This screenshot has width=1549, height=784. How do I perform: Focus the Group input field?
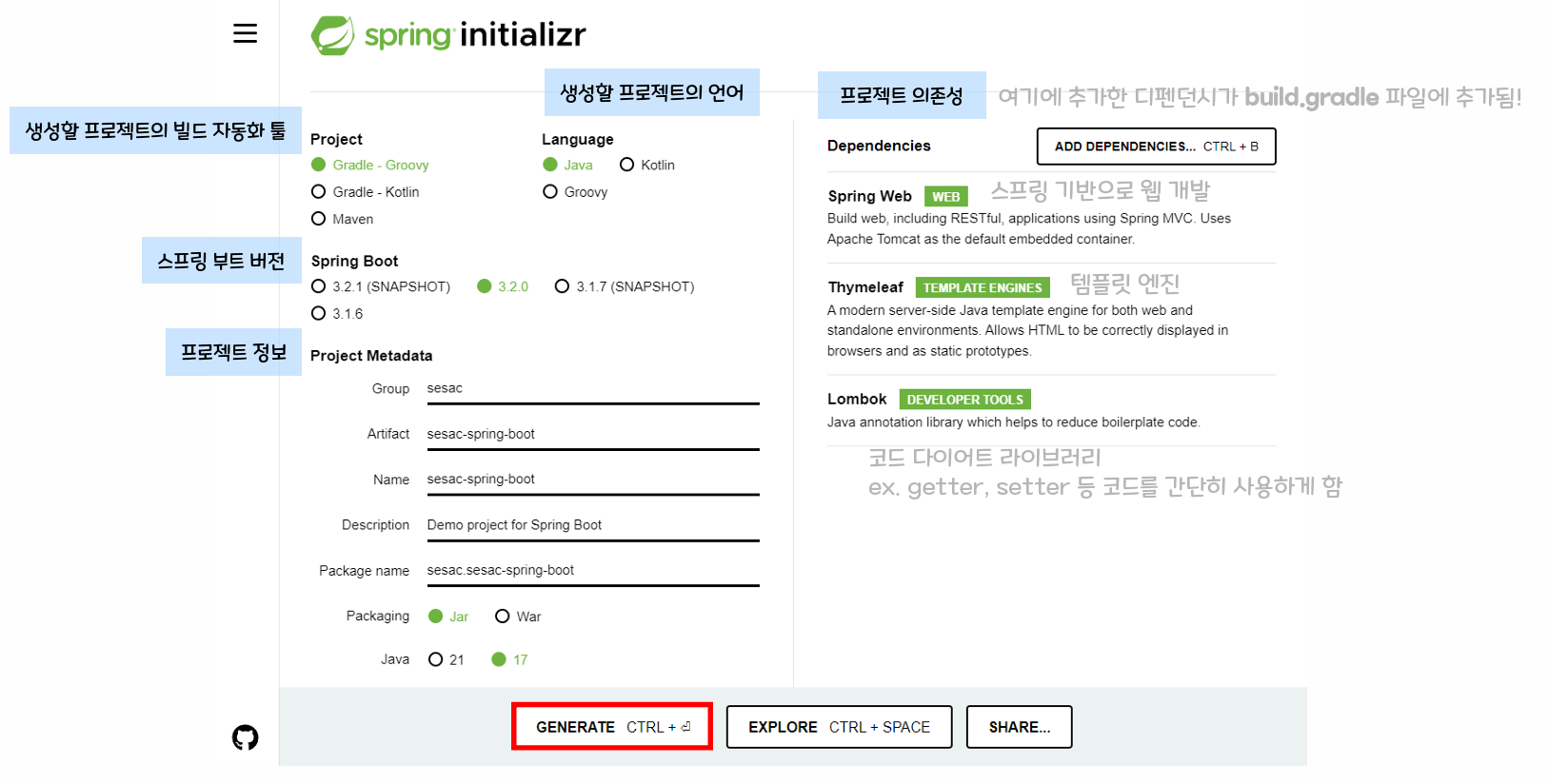pyautogui.click(x=593, y=388)
